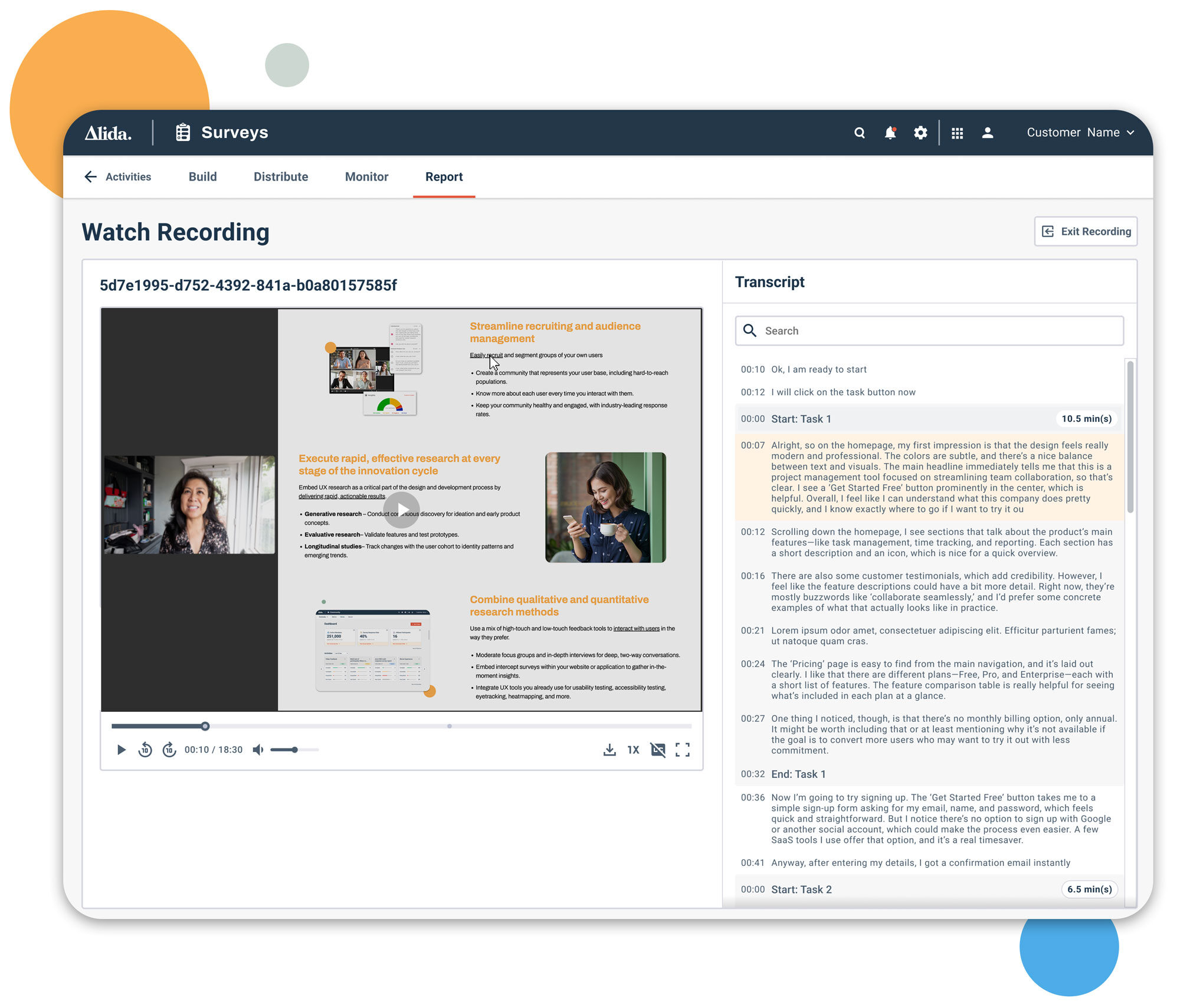Screen dimensions: 1180x1008
Task: Change 1X playback speed
Action: [x=633, y=750]
